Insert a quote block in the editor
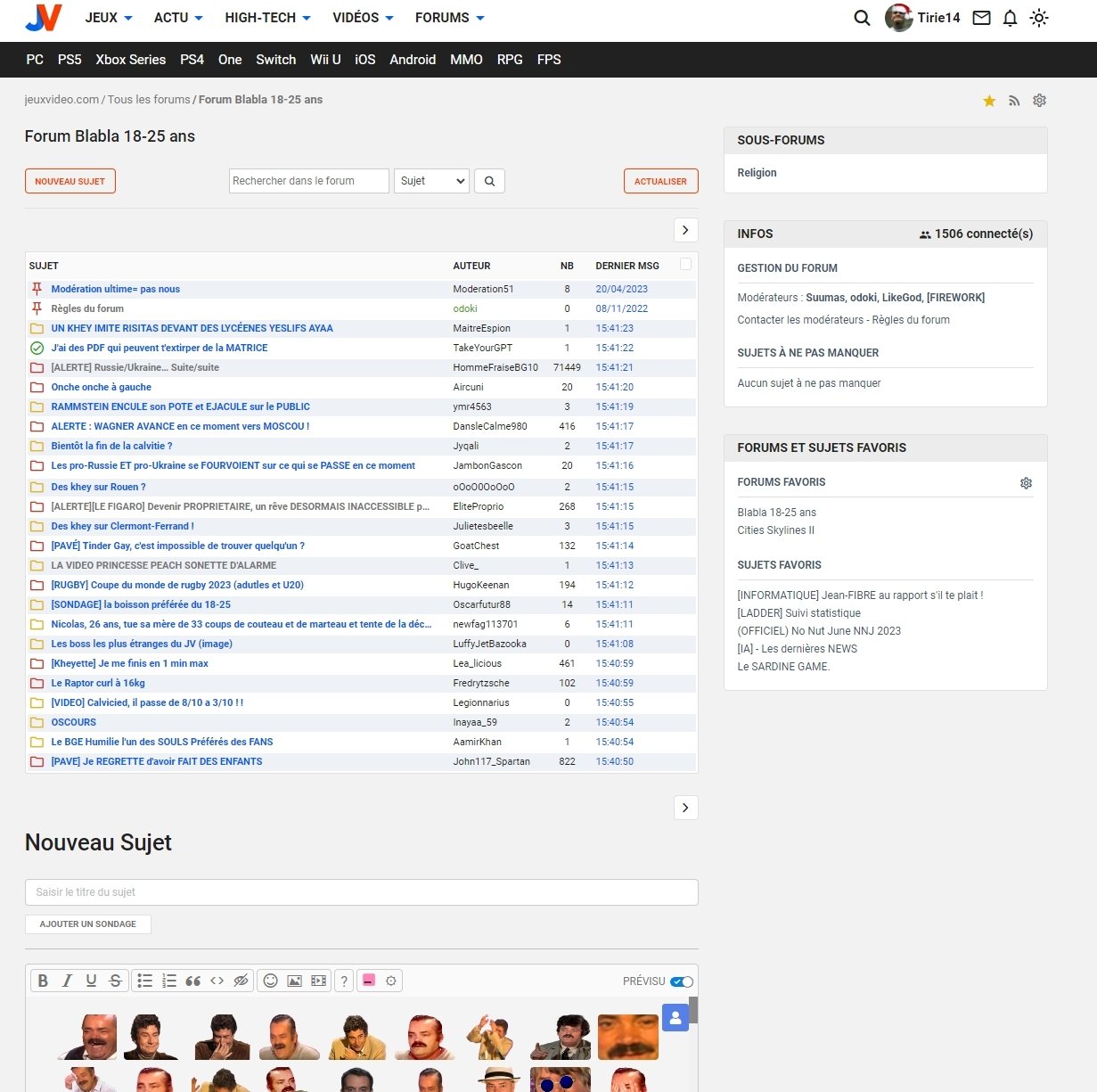 (x=193, y=981)
